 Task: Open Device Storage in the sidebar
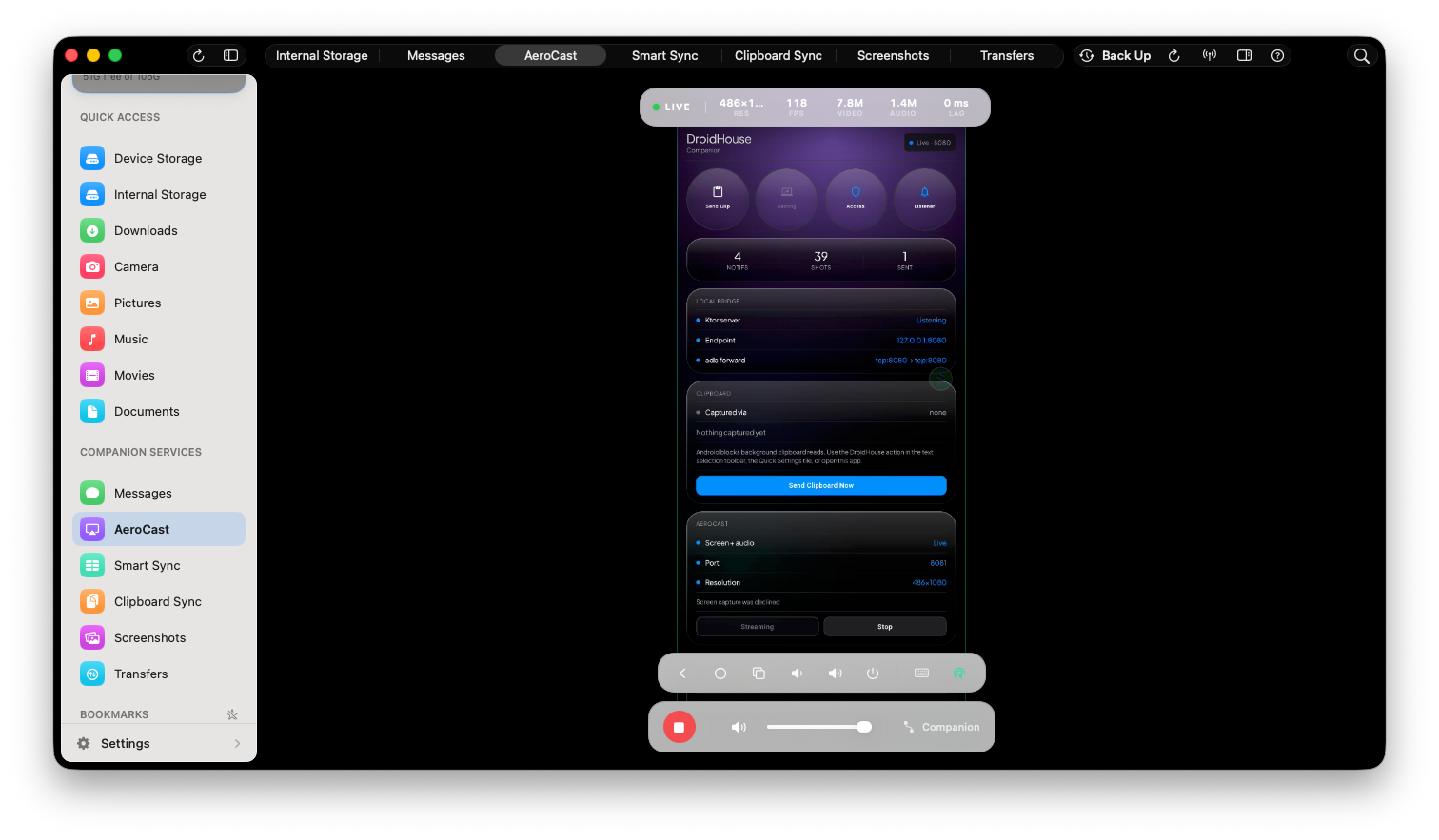[159, 159]
